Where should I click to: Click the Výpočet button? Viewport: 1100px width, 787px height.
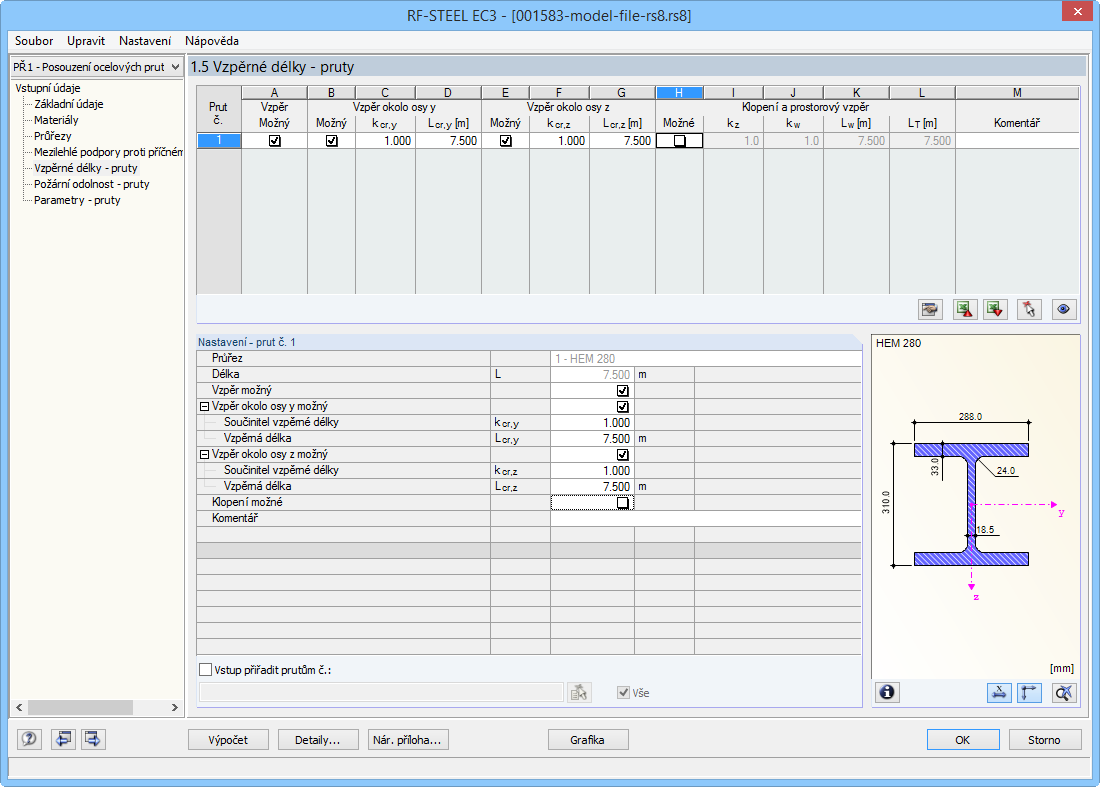point(228,739)
